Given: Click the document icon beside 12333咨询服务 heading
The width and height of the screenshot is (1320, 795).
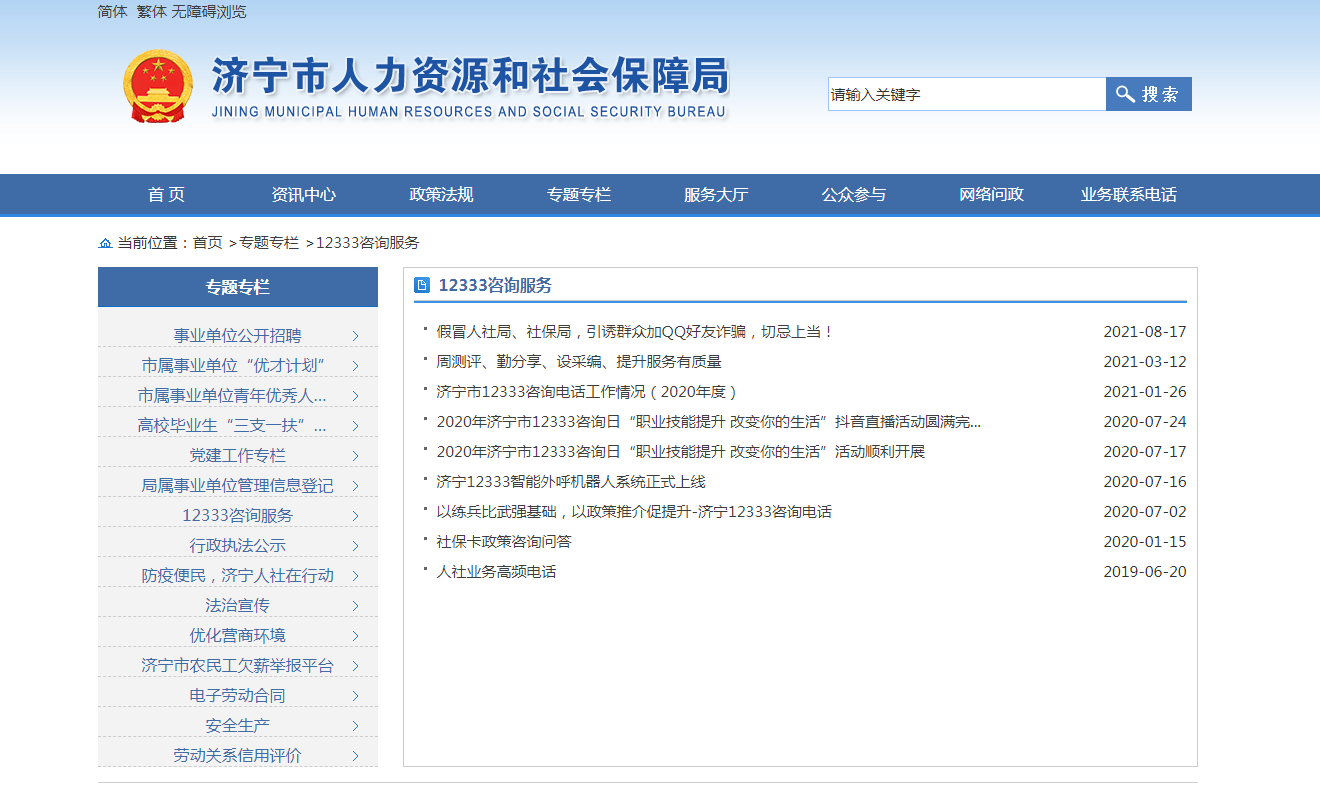Looking at the screenshot, I should pos(422,286).
